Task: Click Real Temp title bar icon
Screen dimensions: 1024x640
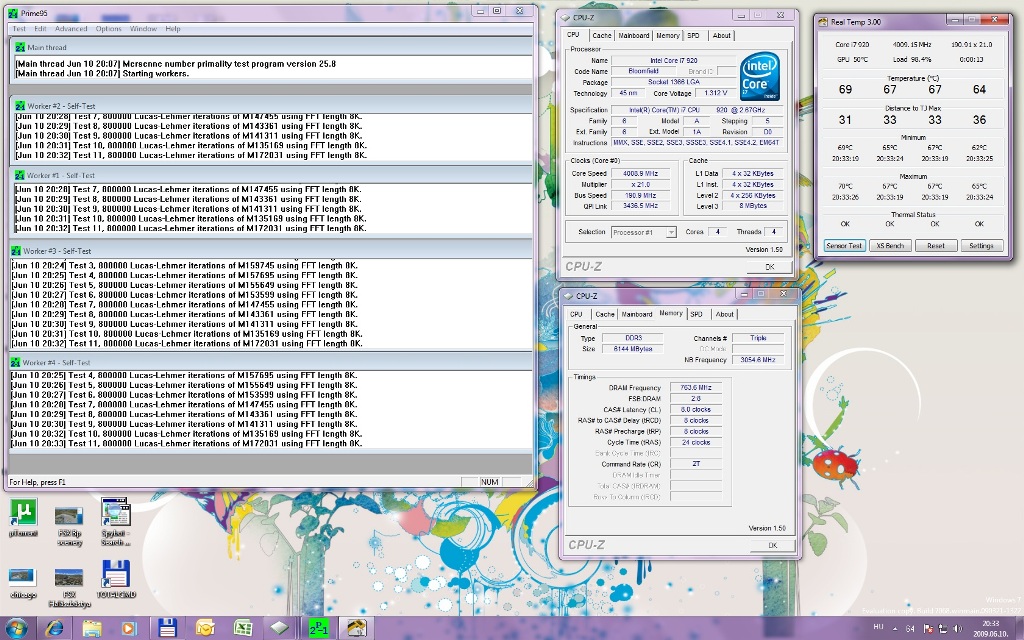Action: pos(824,22)
